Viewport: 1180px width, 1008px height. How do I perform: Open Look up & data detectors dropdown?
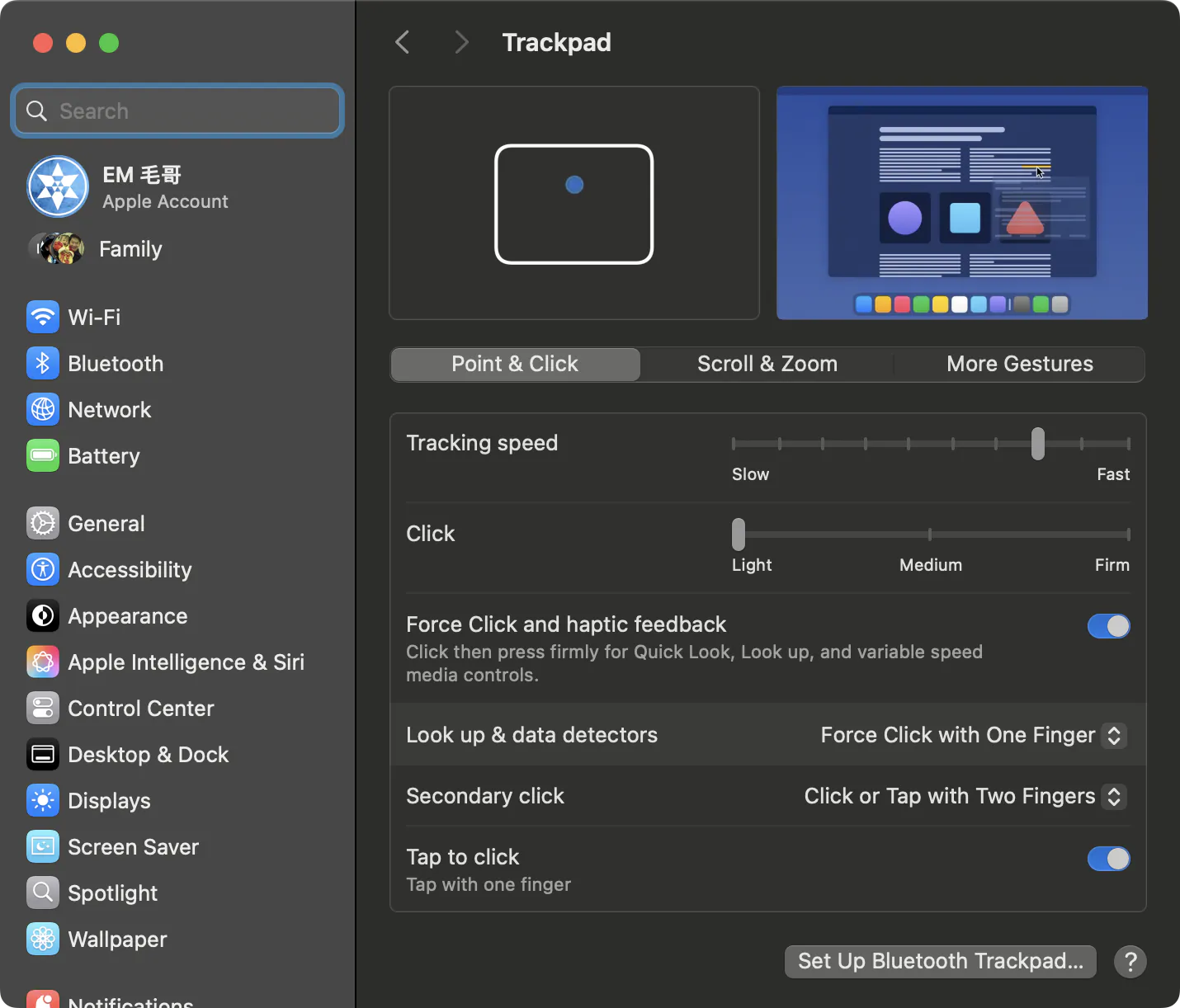point(974,735)
